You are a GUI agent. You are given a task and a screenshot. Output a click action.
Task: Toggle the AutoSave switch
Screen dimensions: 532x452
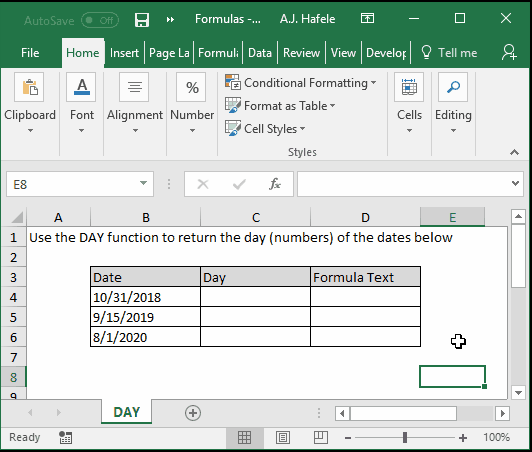coord(100,20)
